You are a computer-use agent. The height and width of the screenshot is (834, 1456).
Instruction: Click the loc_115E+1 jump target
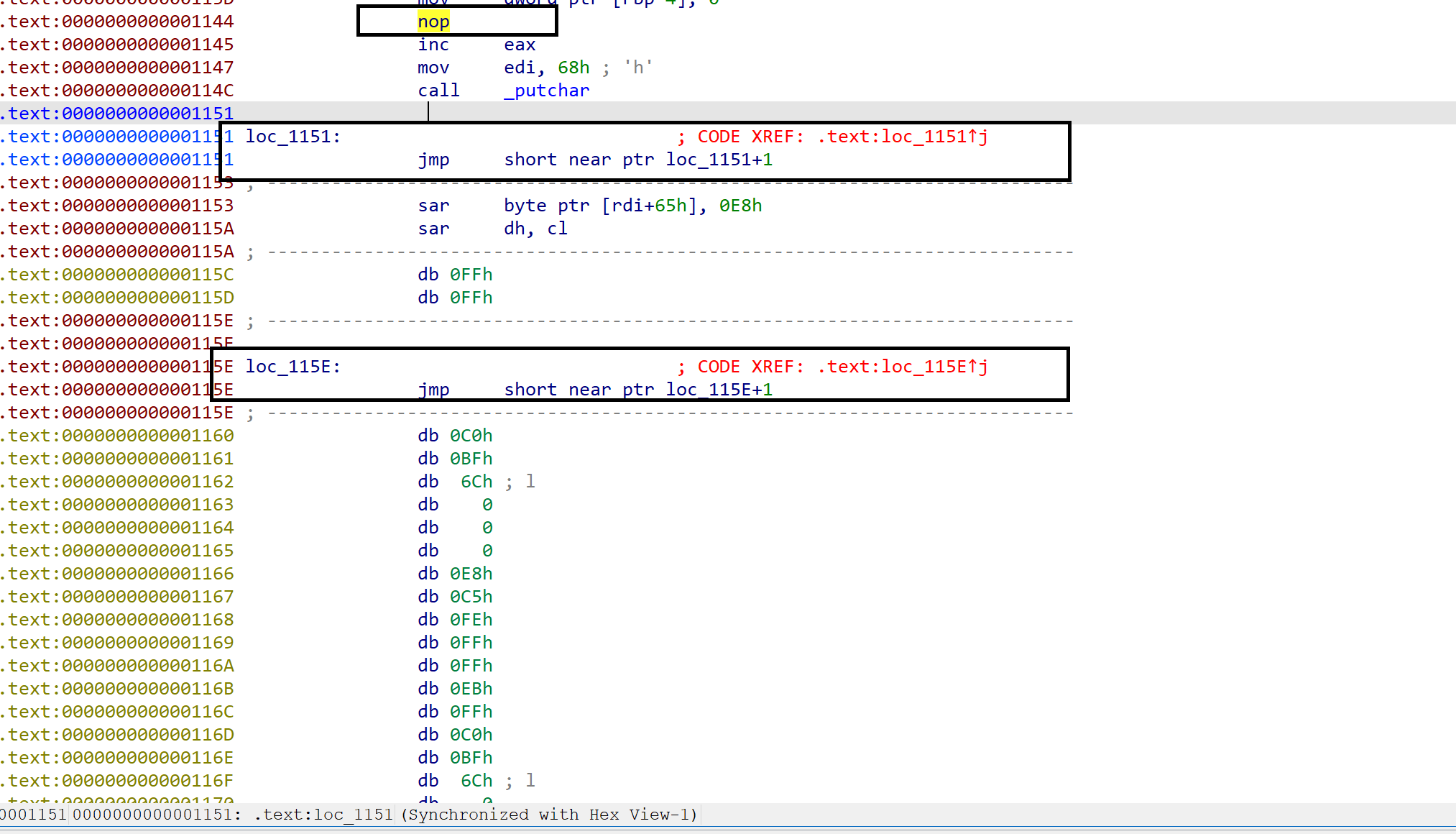click(719, 390)
